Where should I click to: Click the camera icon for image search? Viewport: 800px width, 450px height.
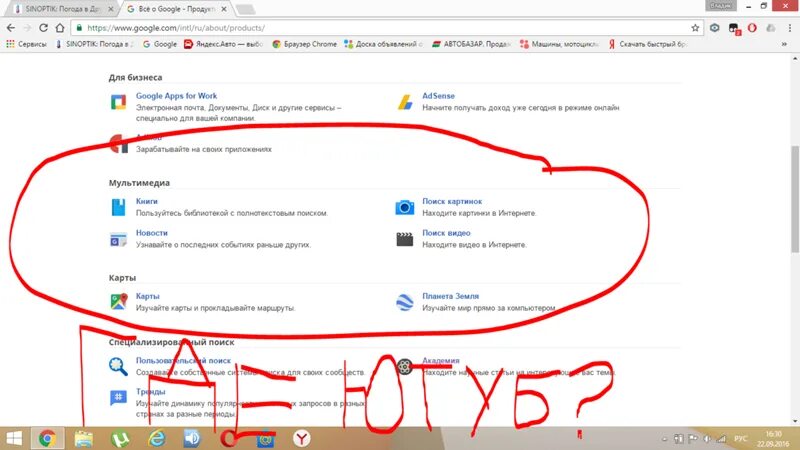pos(405,207)
